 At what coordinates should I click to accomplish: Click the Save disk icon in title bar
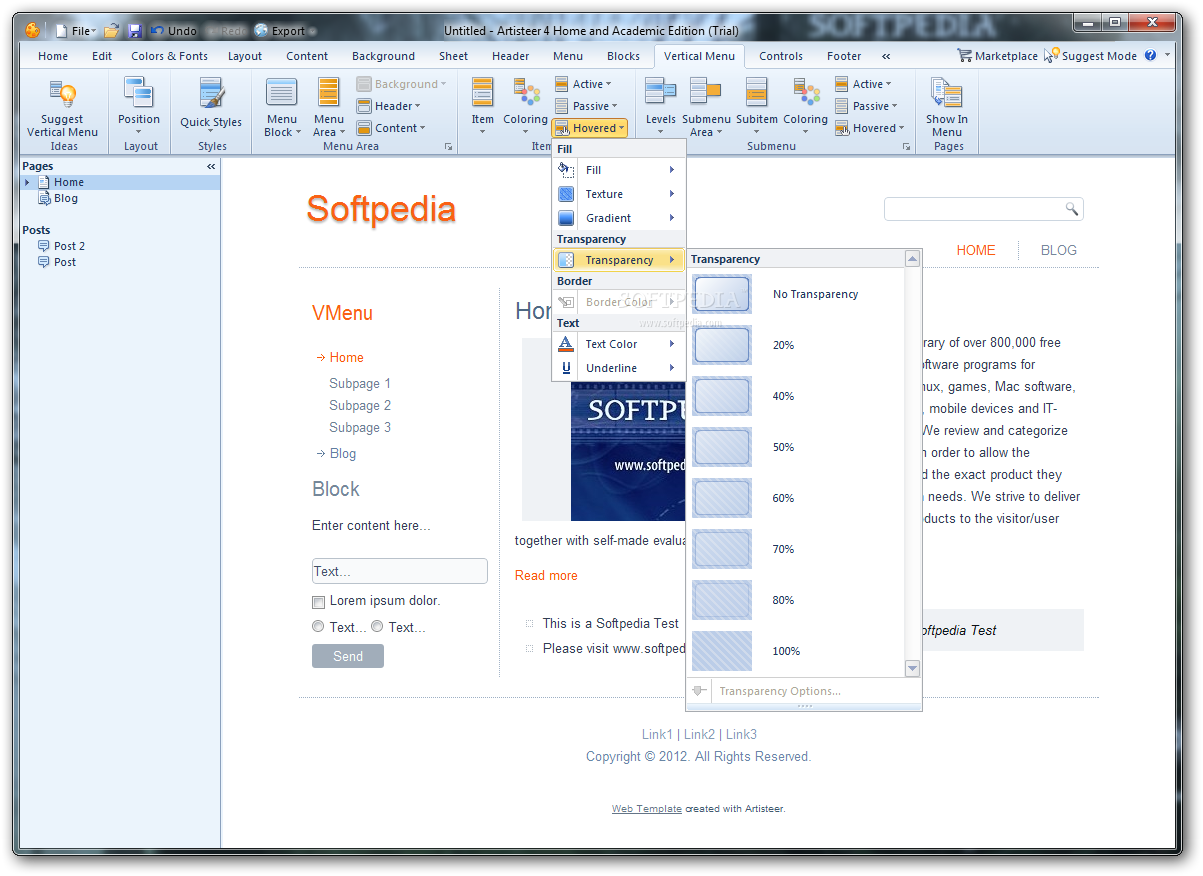point(135,31)
